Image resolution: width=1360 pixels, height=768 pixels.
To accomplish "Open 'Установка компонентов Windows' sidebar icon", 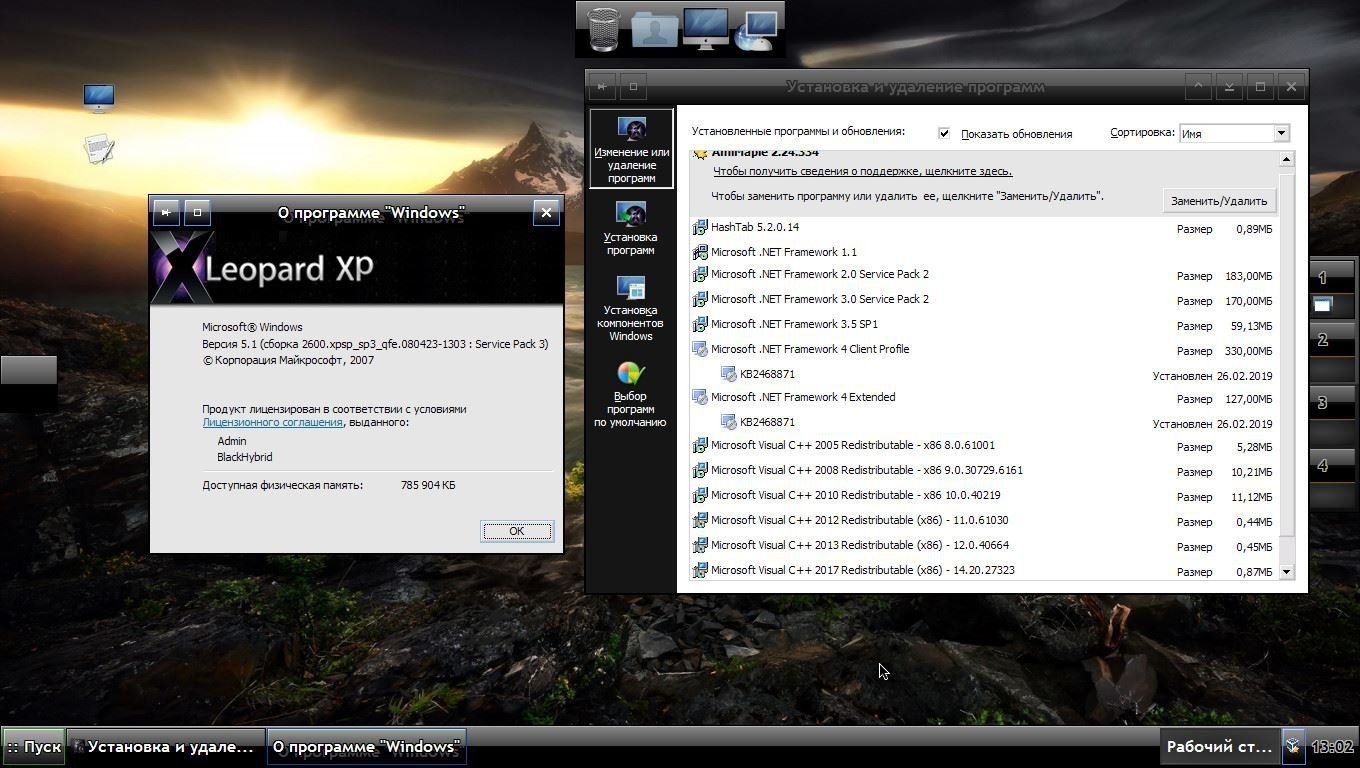I will pos(630,308).
